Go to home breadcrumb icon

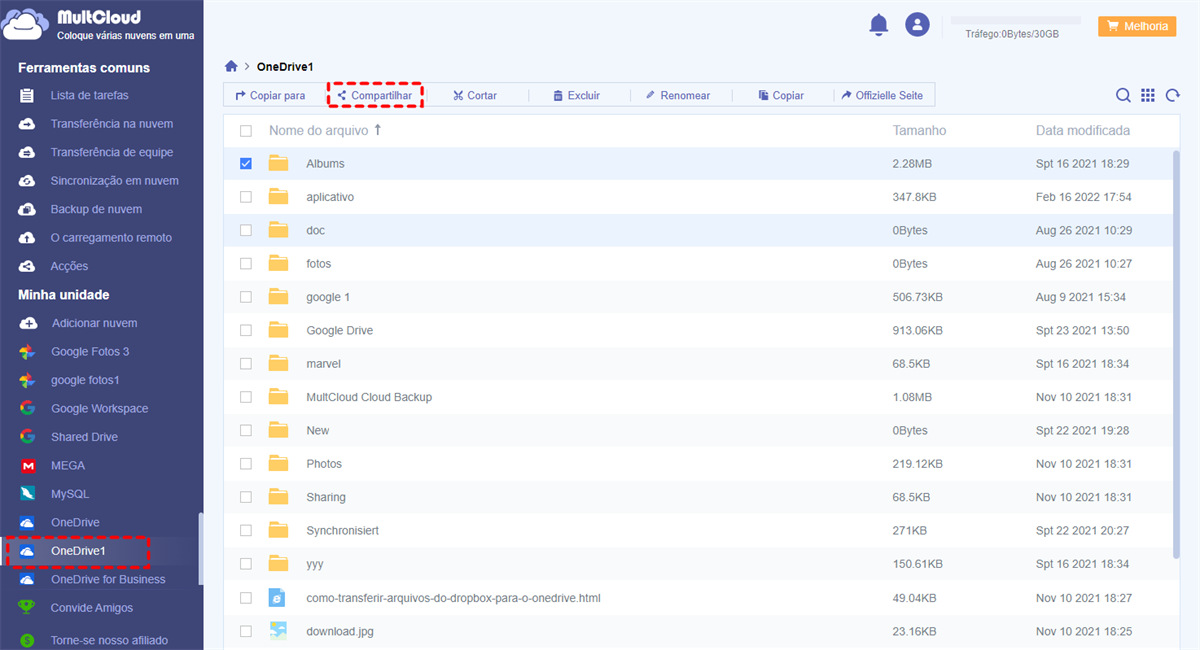point(231,67)
